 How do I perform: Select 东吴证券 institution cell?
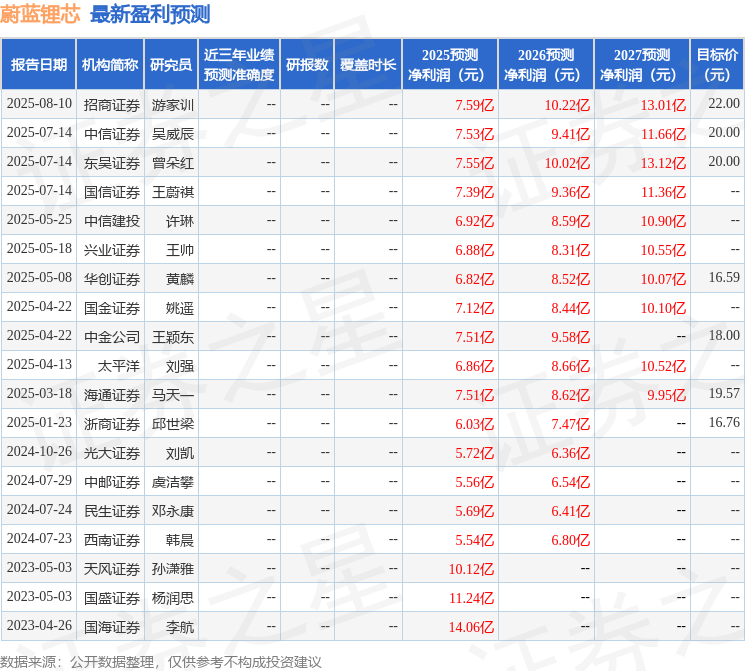click(112, 163)
